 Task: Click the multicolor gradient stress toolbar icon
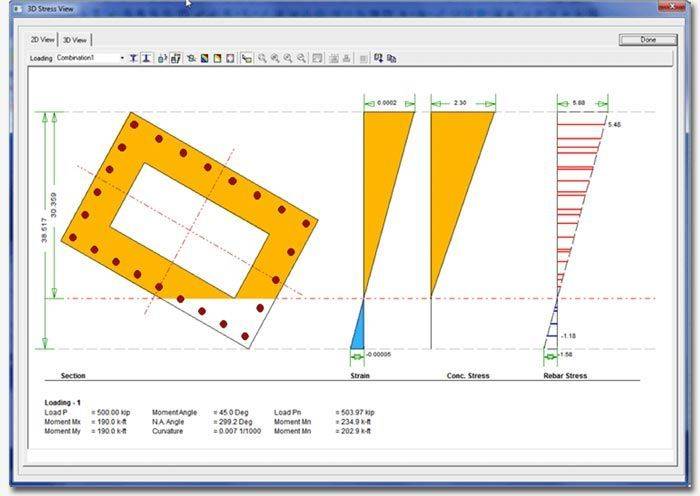(x=204, y=58)
